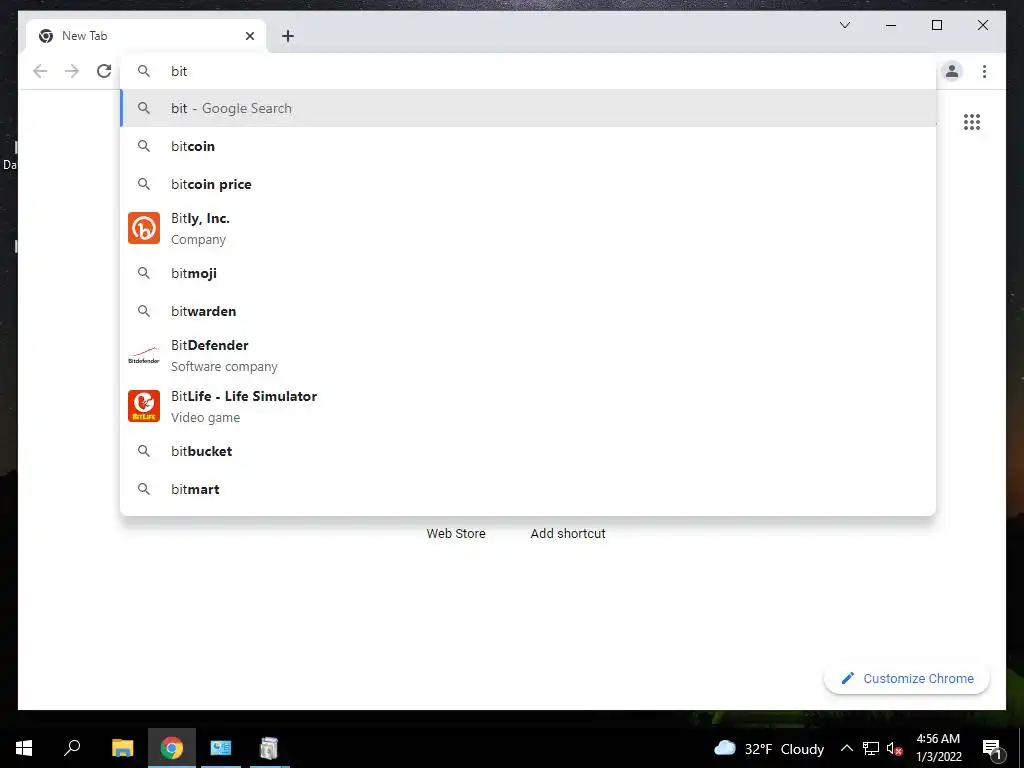
Task: Click the Back navigation arrow
Action: (x=40, y=71)
